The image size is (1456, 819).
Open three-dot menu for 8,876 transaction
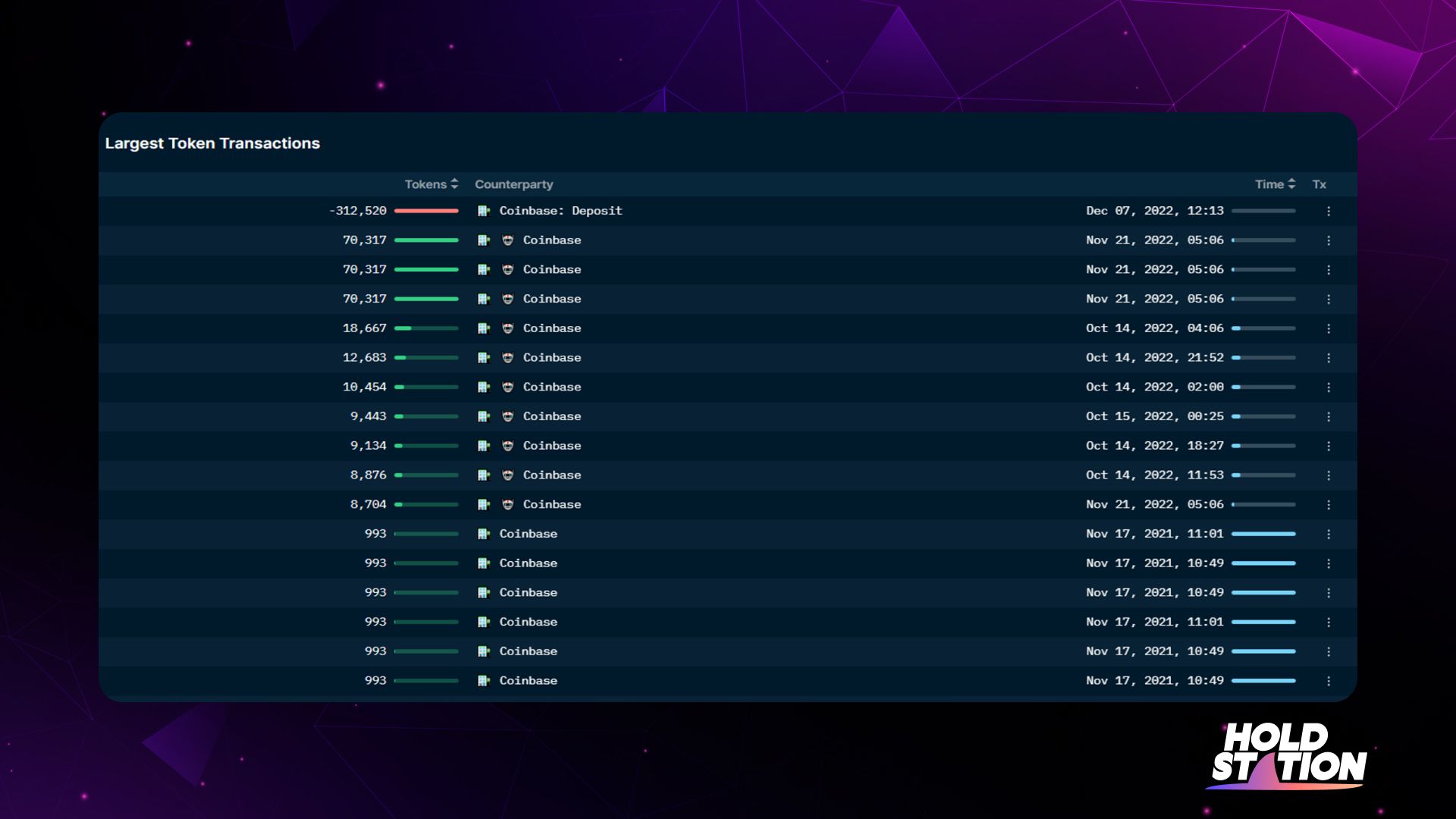[1329, 475]
